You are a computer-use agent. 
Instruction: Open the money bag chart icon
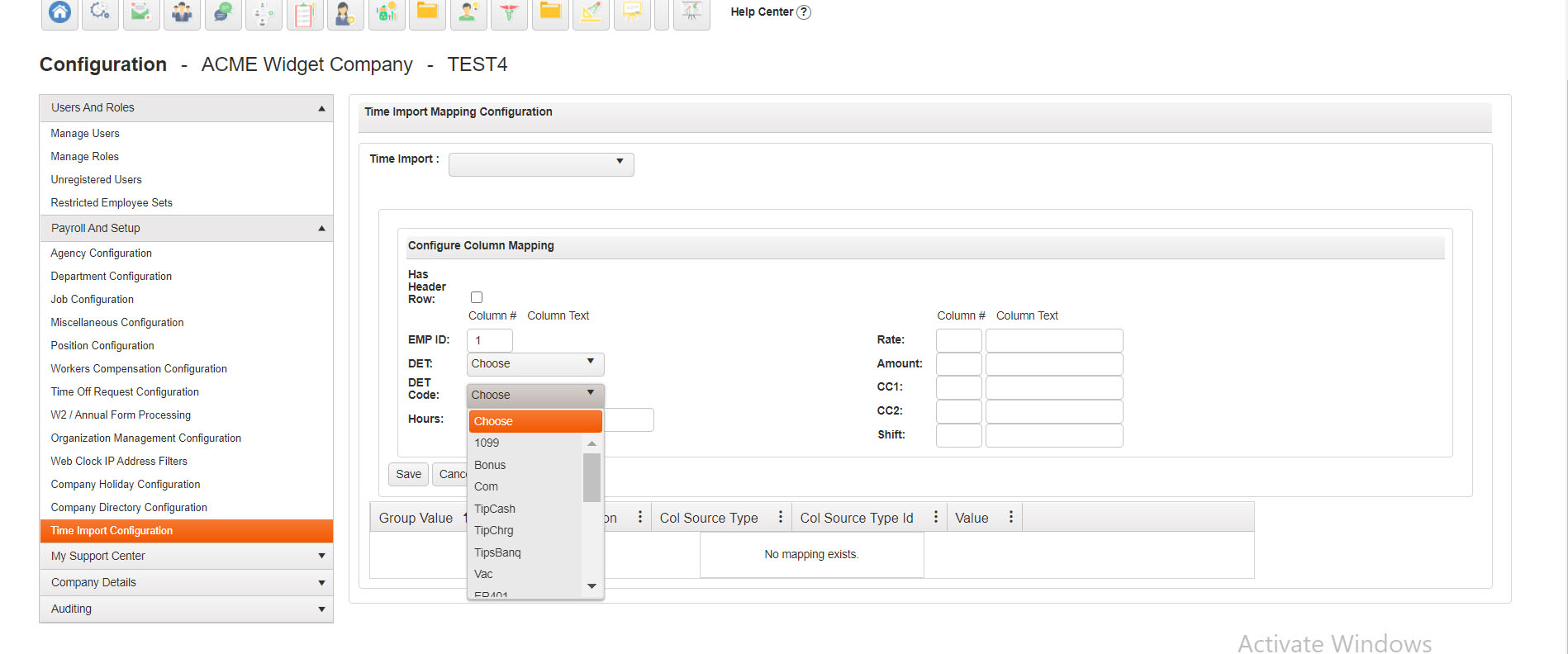coord(387,12)
